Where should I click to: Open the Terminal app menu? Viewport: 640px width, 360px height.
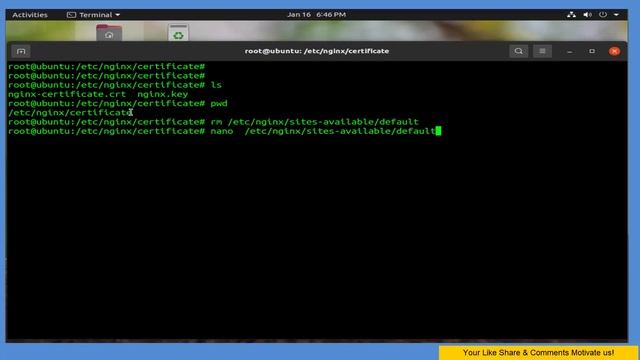(93, 15)
